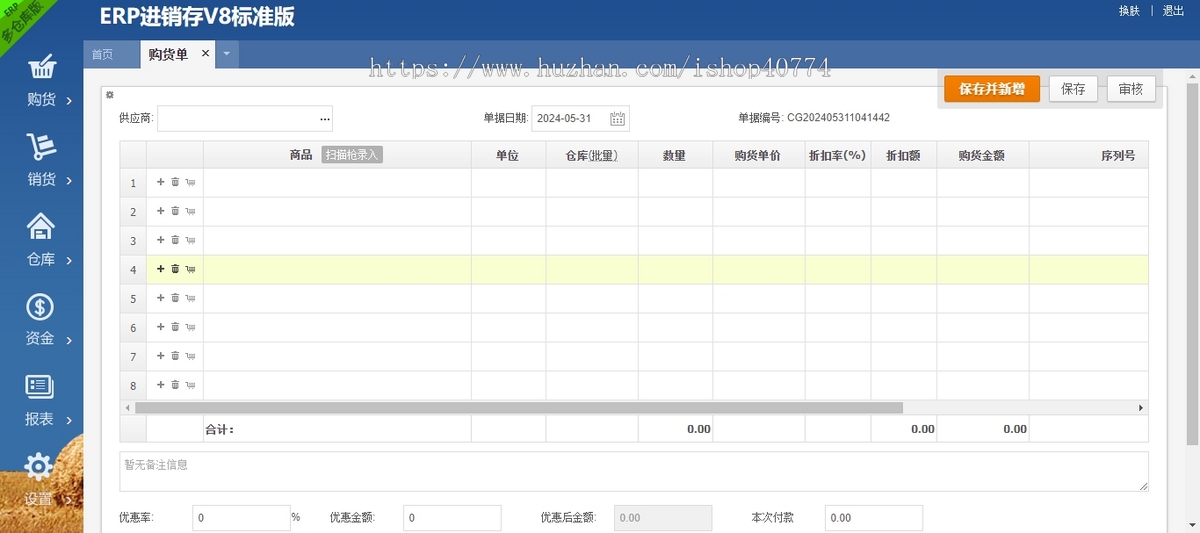
Task: Click the cart icon in row 1
Action: 190,182
